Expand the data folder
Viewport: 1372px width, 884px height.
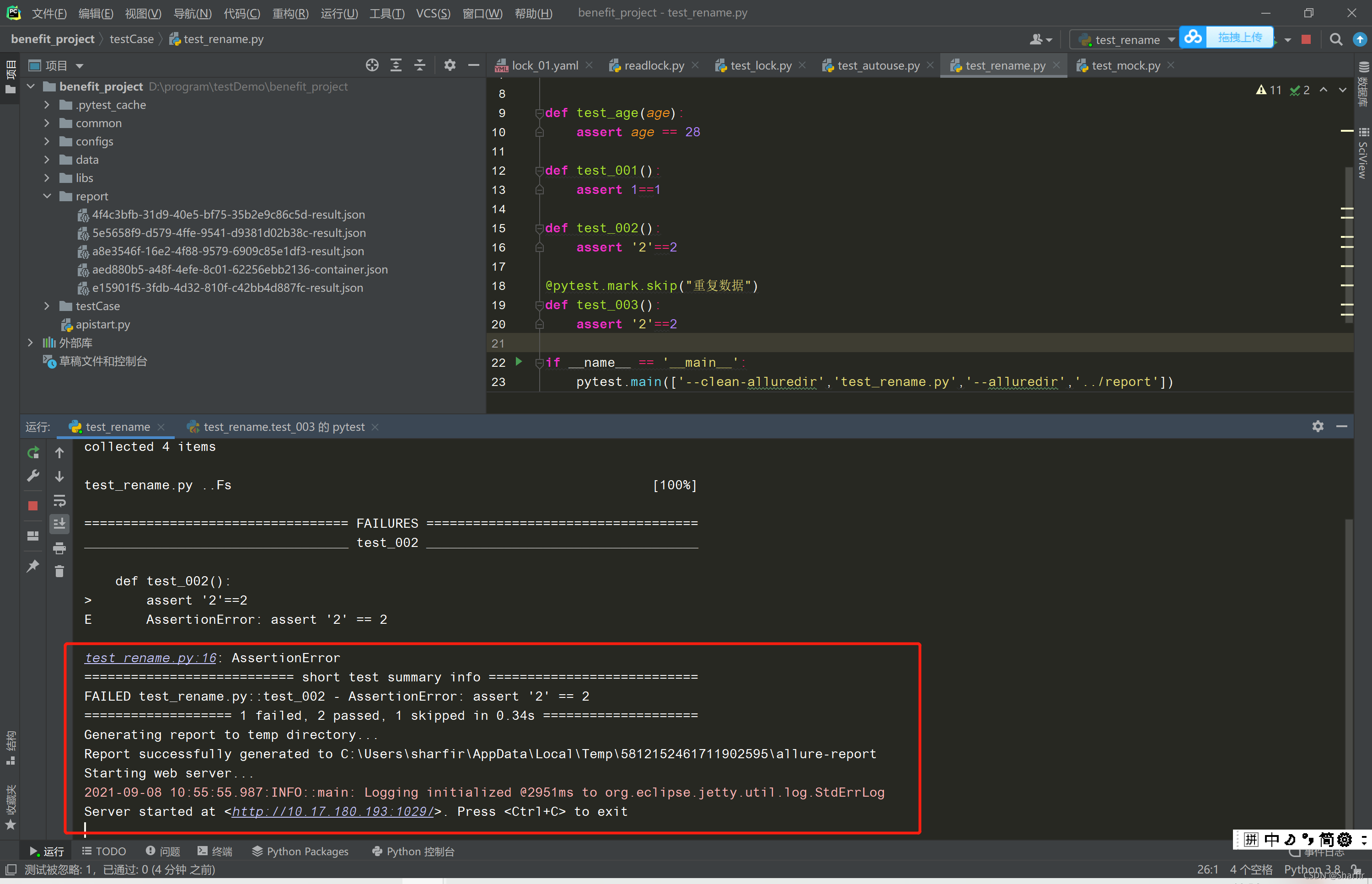pyautogui.click(x=47, y=160)
